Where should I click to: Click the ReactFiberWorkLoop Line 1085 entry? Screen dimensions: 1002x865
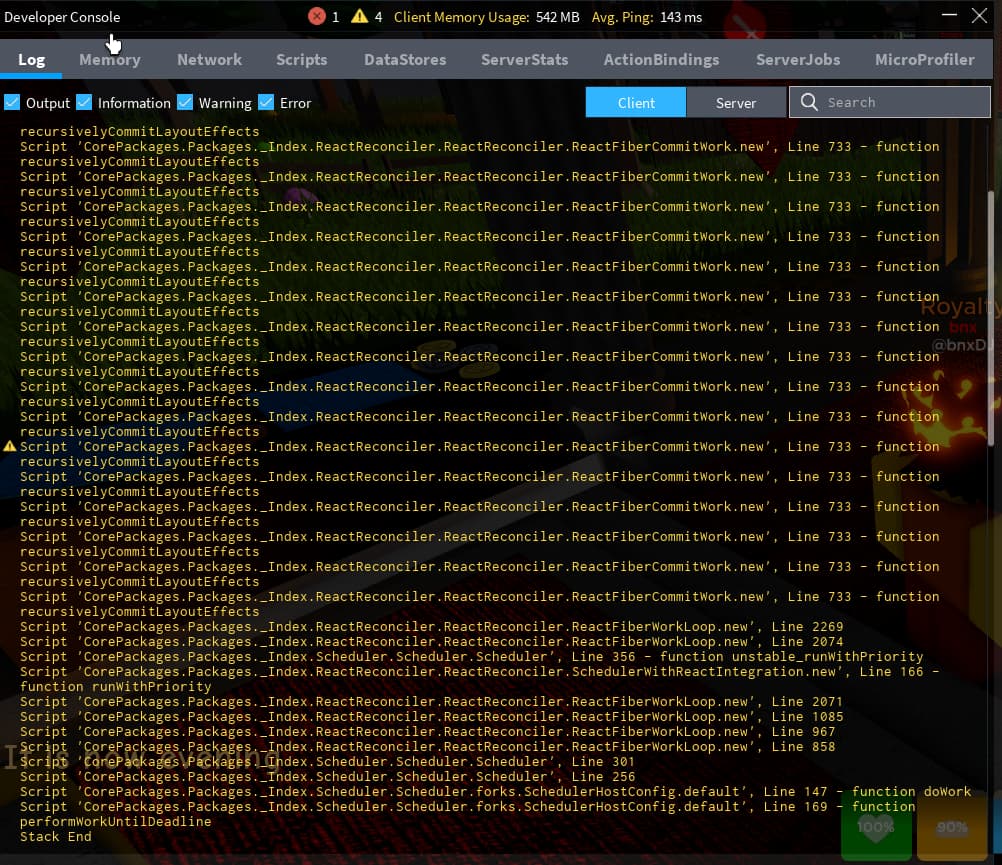coord(431,717)
